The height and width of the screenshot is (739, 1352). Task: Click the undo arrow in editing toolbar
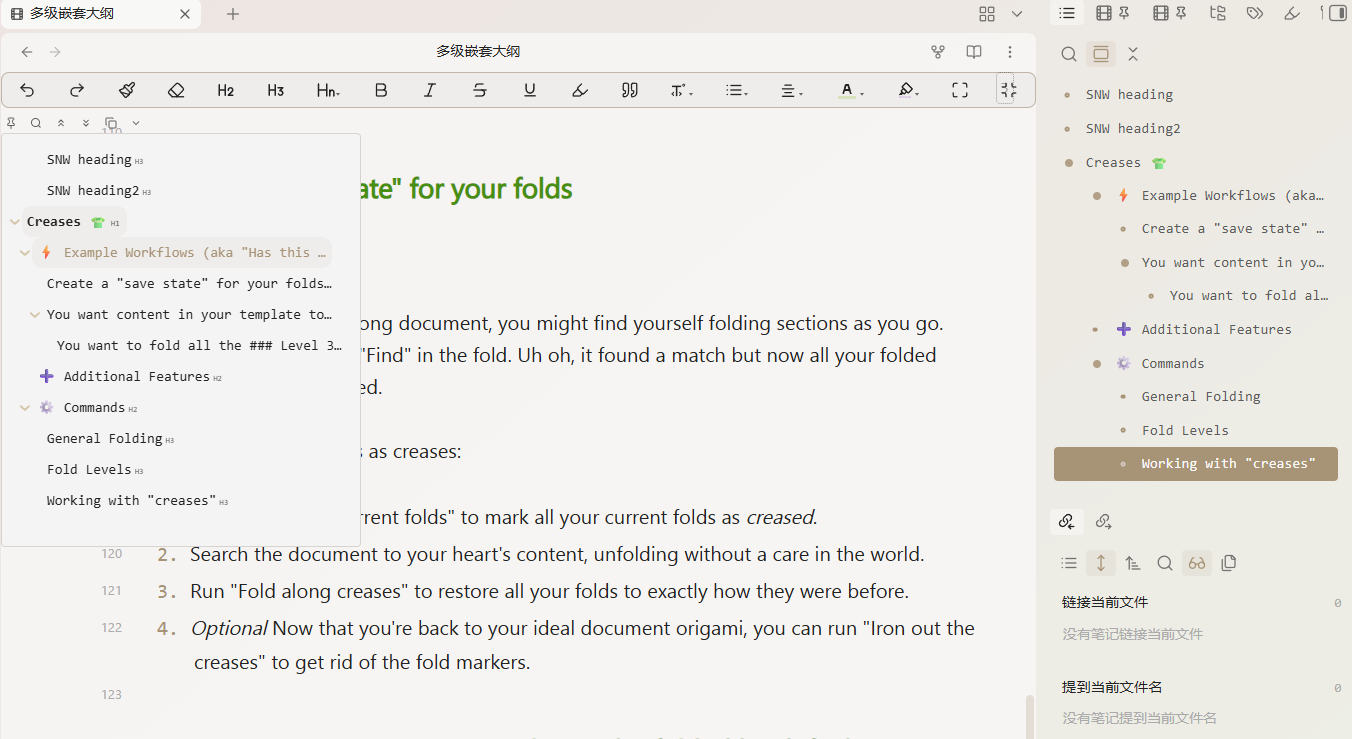tap(27, 90)
